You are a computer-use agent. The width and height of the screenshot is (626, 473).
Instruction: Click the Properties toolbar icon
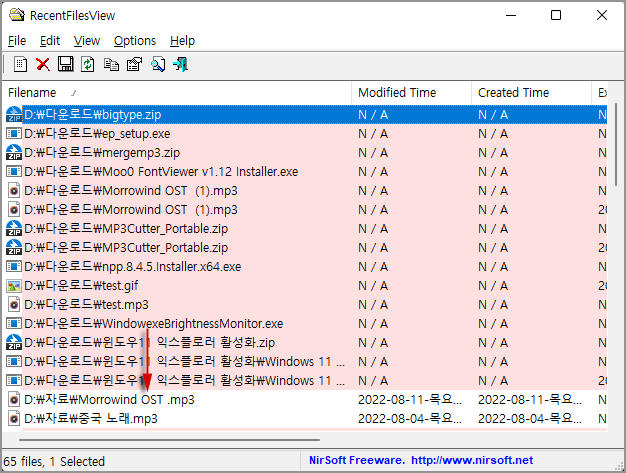click(x=134, y=64)
